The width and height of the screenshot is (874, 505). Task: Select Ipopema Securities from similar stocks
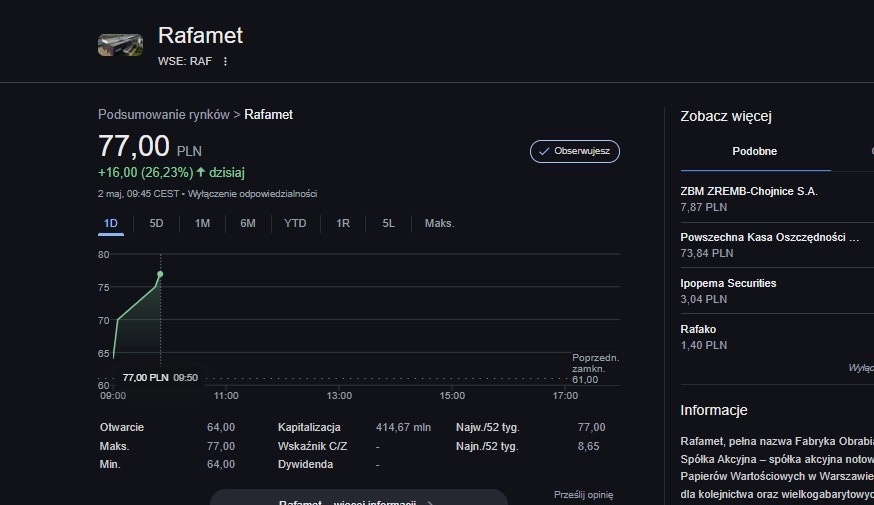click(x=728, y=283)
